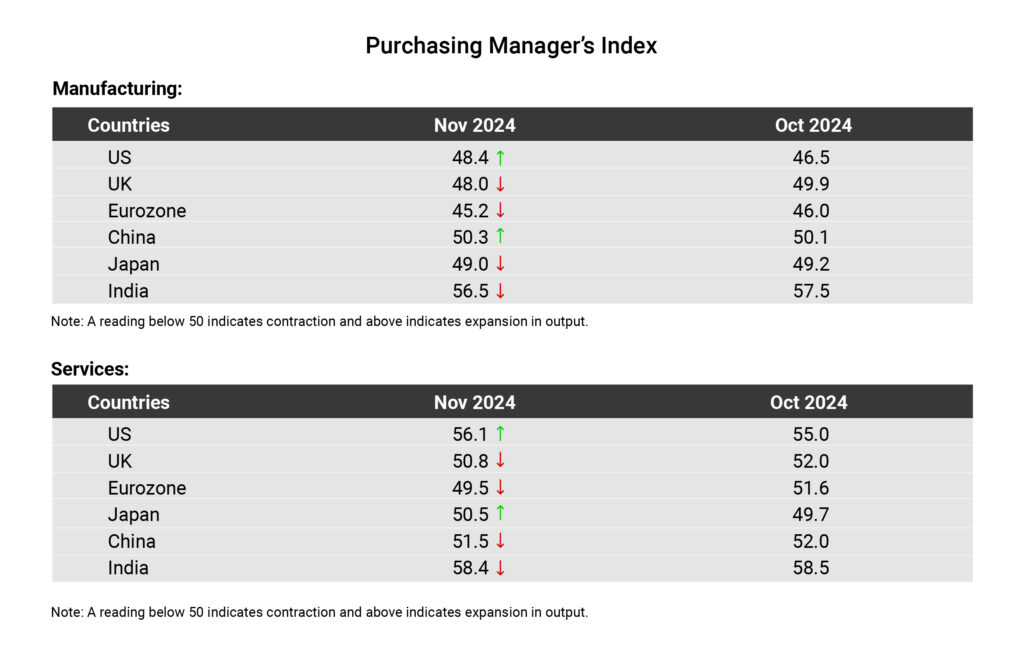
Task: Click the Services section heading
Action: [x=90, y=369]
